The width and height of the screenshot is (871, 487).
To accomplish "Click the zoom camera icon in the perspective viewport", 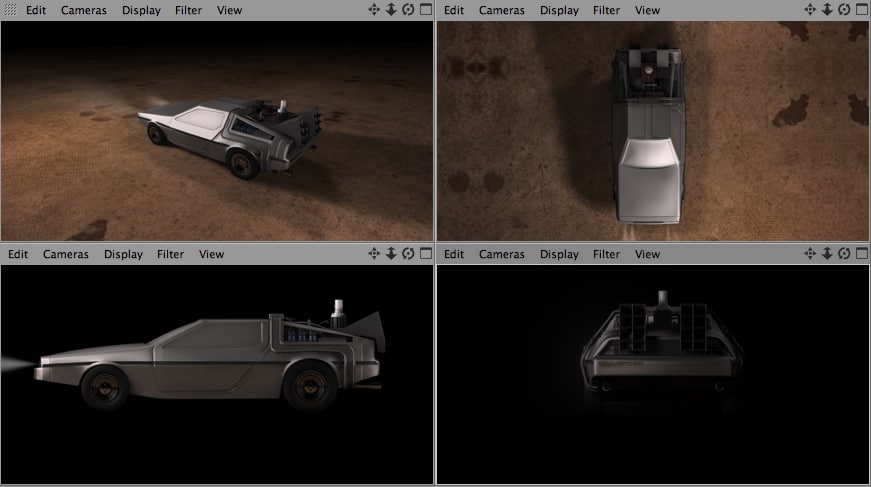I will [391, 10].
